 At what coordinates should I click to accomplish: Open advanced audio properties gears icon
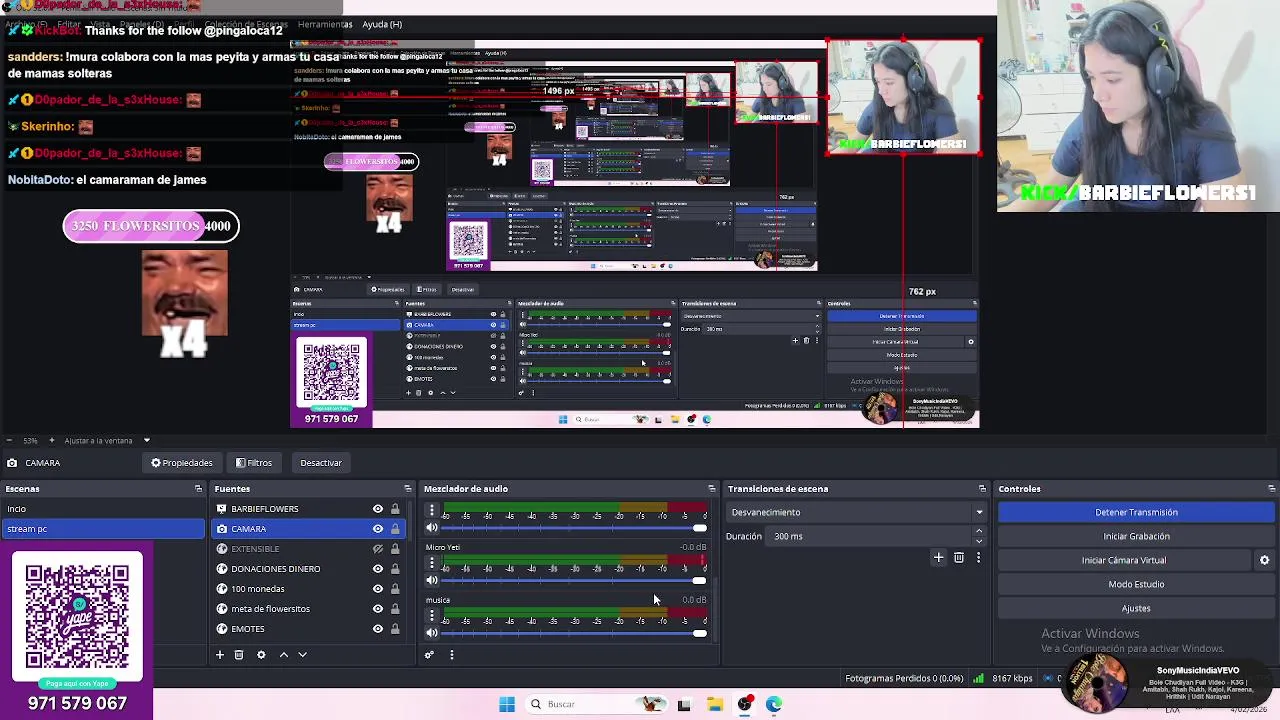point(429,655)
